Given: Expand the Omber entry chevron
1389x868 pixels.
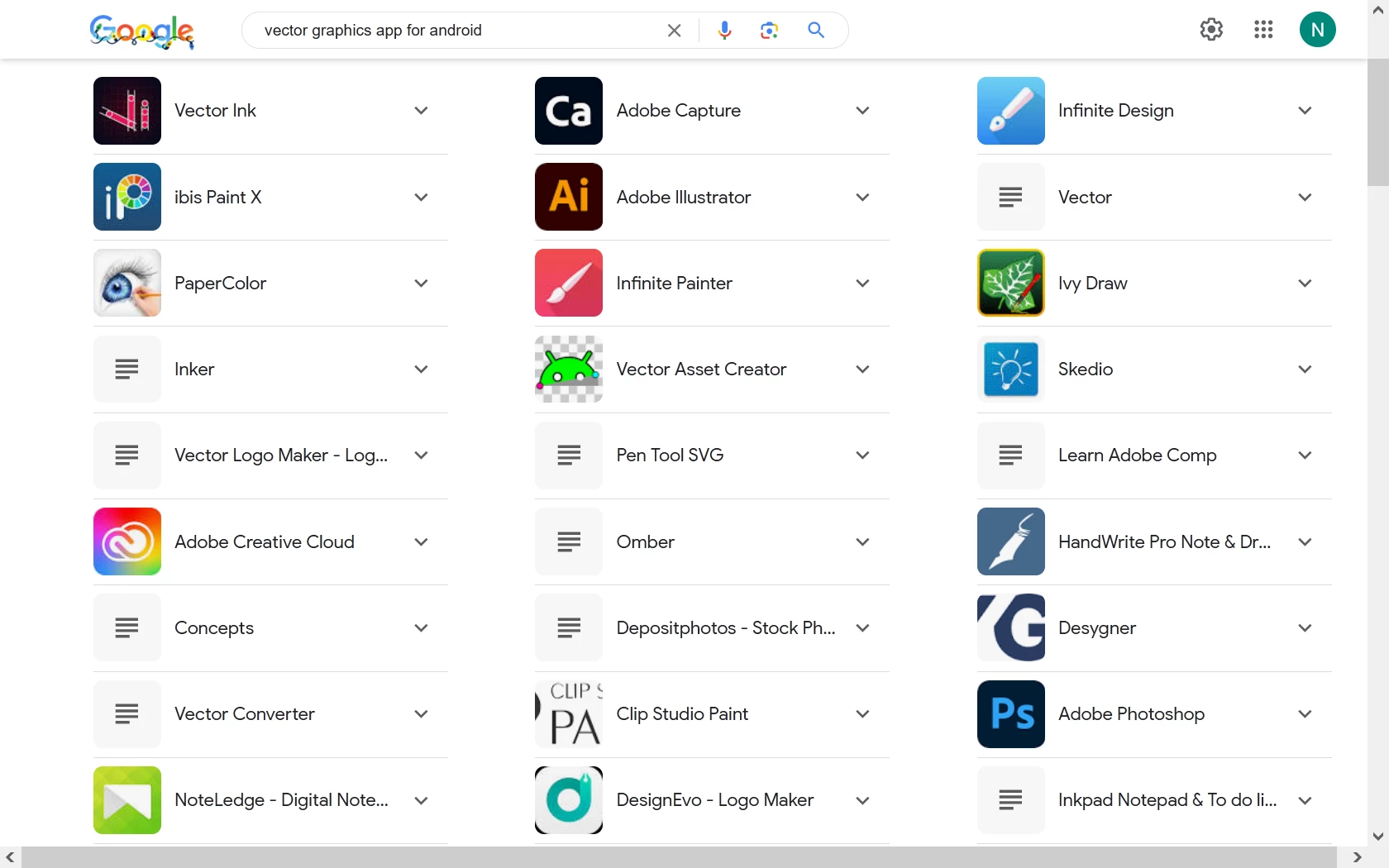Looking at the screenshot, I should (862, 541).
